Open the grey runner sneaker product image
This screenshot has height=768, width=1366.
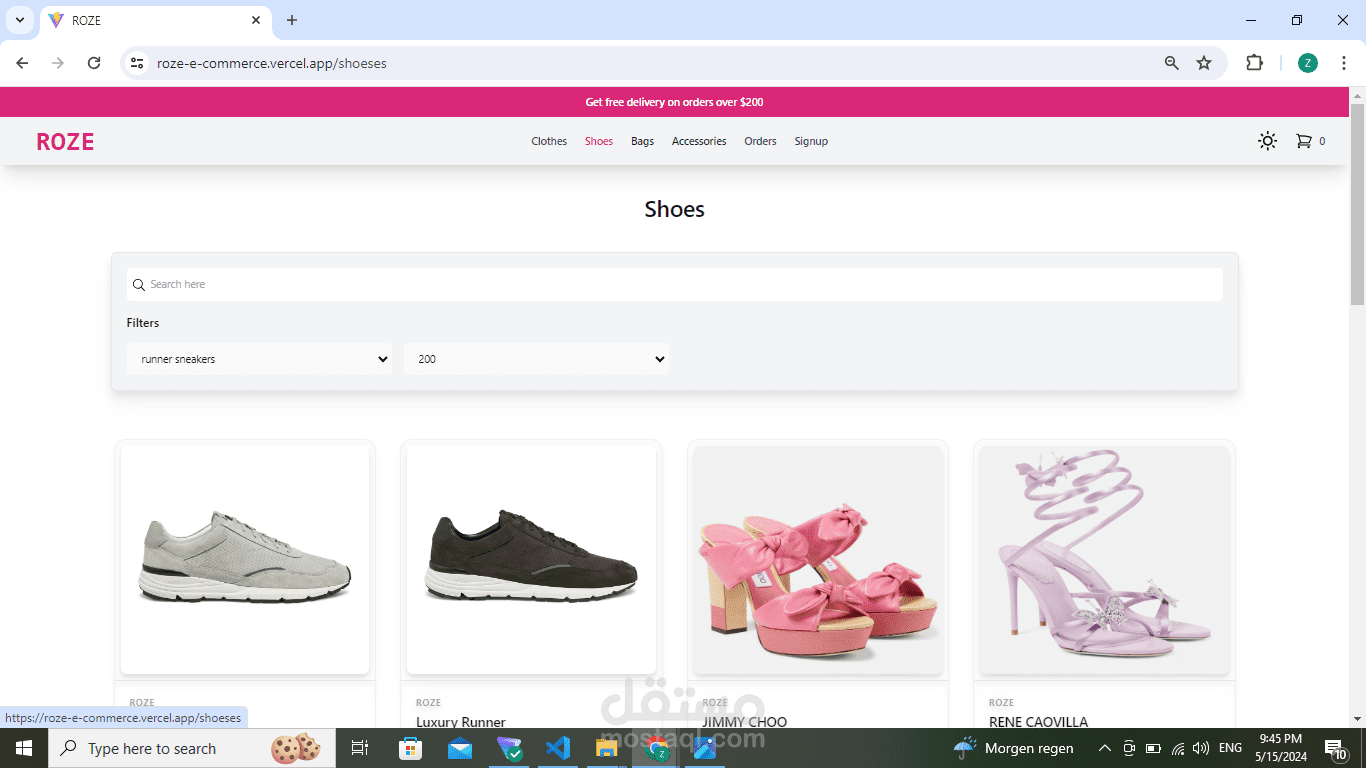(245, 560)
